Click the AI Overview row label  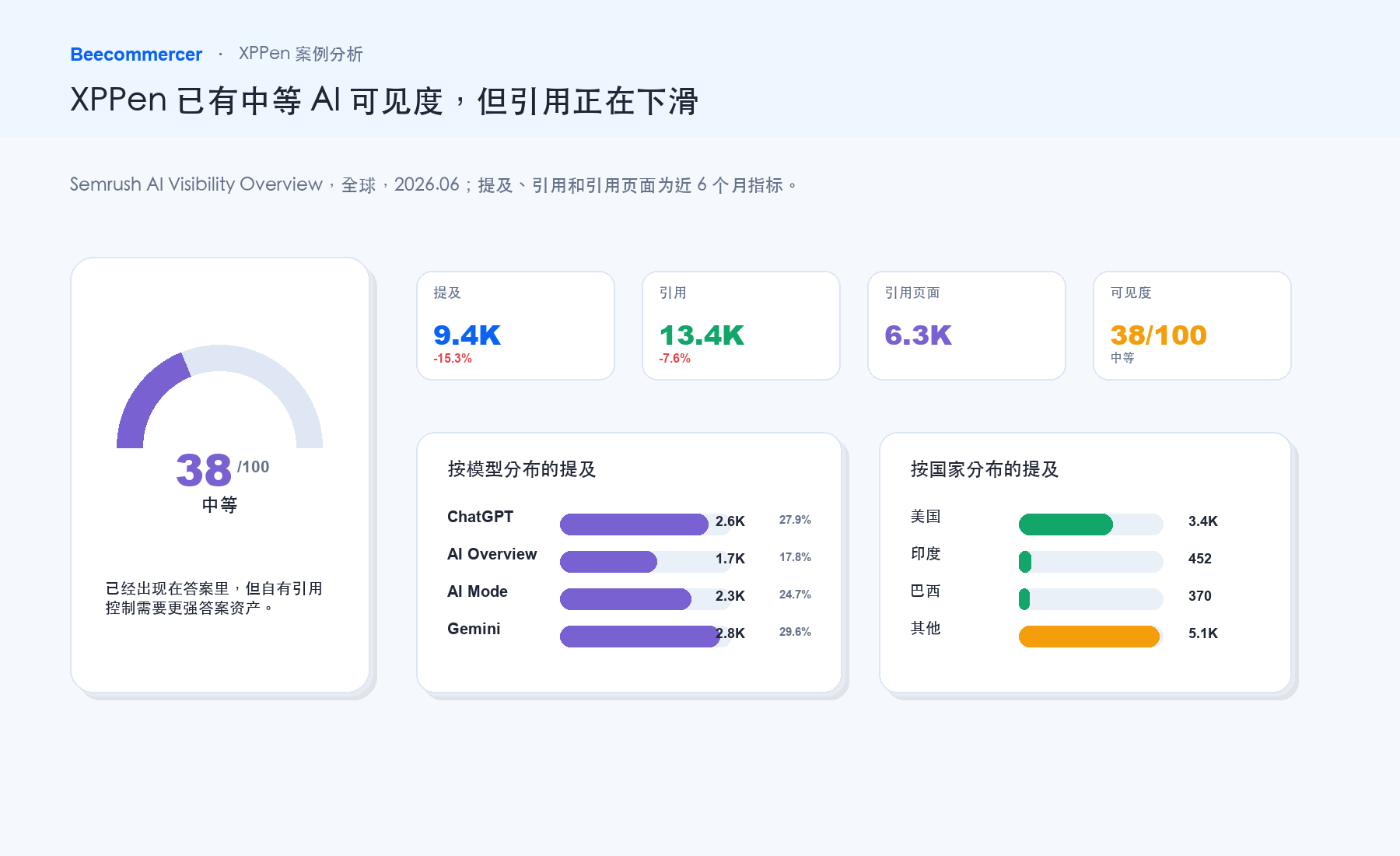pyautogui.click(x=492, y=554)
